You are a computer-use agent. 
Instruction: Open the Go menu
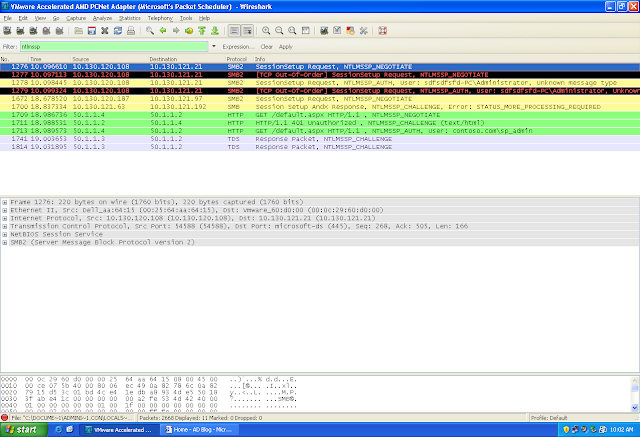tap(56, 18)
